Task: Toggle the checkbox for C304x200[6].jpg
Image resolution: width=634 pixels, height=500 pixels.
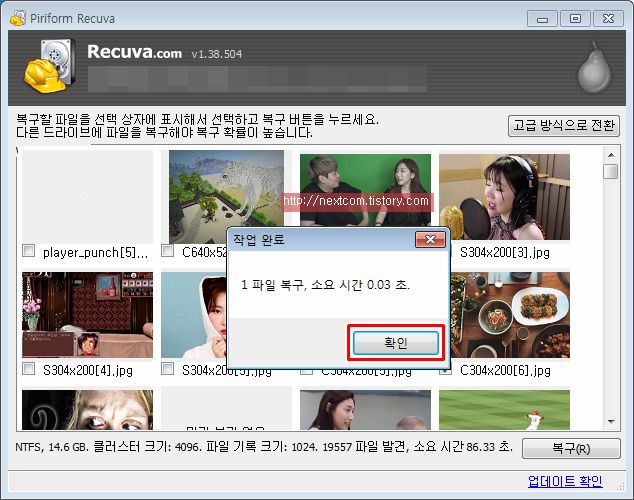Action: [445, 371]
